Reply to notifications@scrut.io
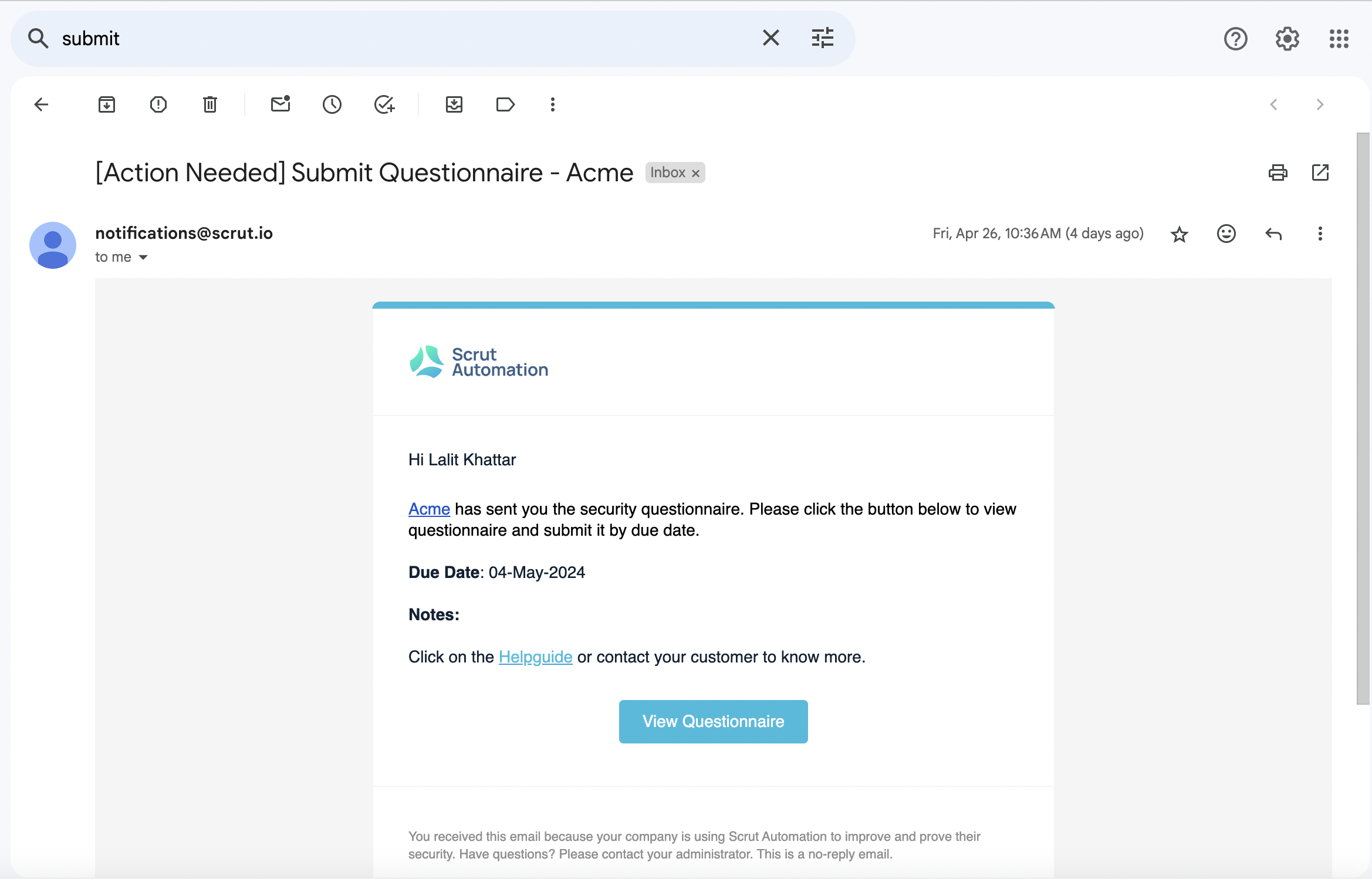The image size is (1372, 879). 1273,234
